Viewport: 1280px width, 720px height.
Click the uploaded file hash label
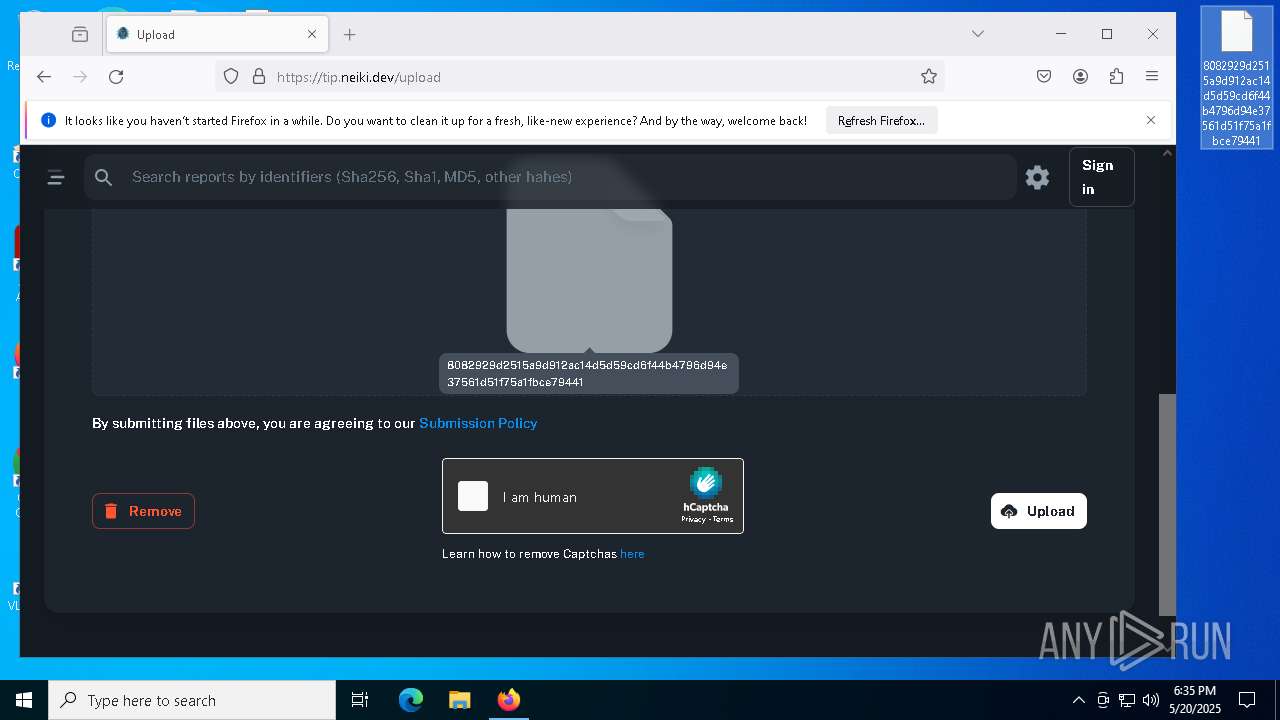click(x=588, y=373)
